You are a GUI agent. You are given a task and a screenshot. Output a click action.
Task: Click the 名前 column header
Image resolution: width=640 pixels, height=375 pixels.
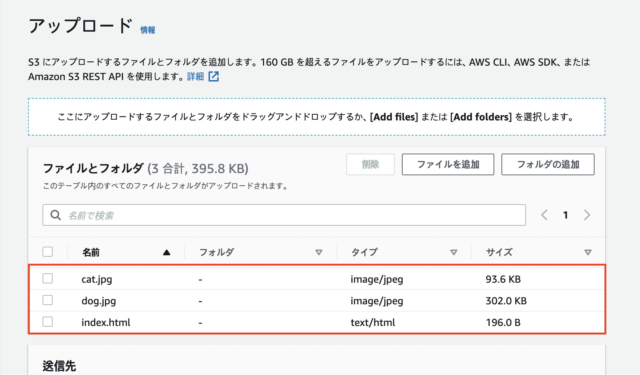(91, 253)
